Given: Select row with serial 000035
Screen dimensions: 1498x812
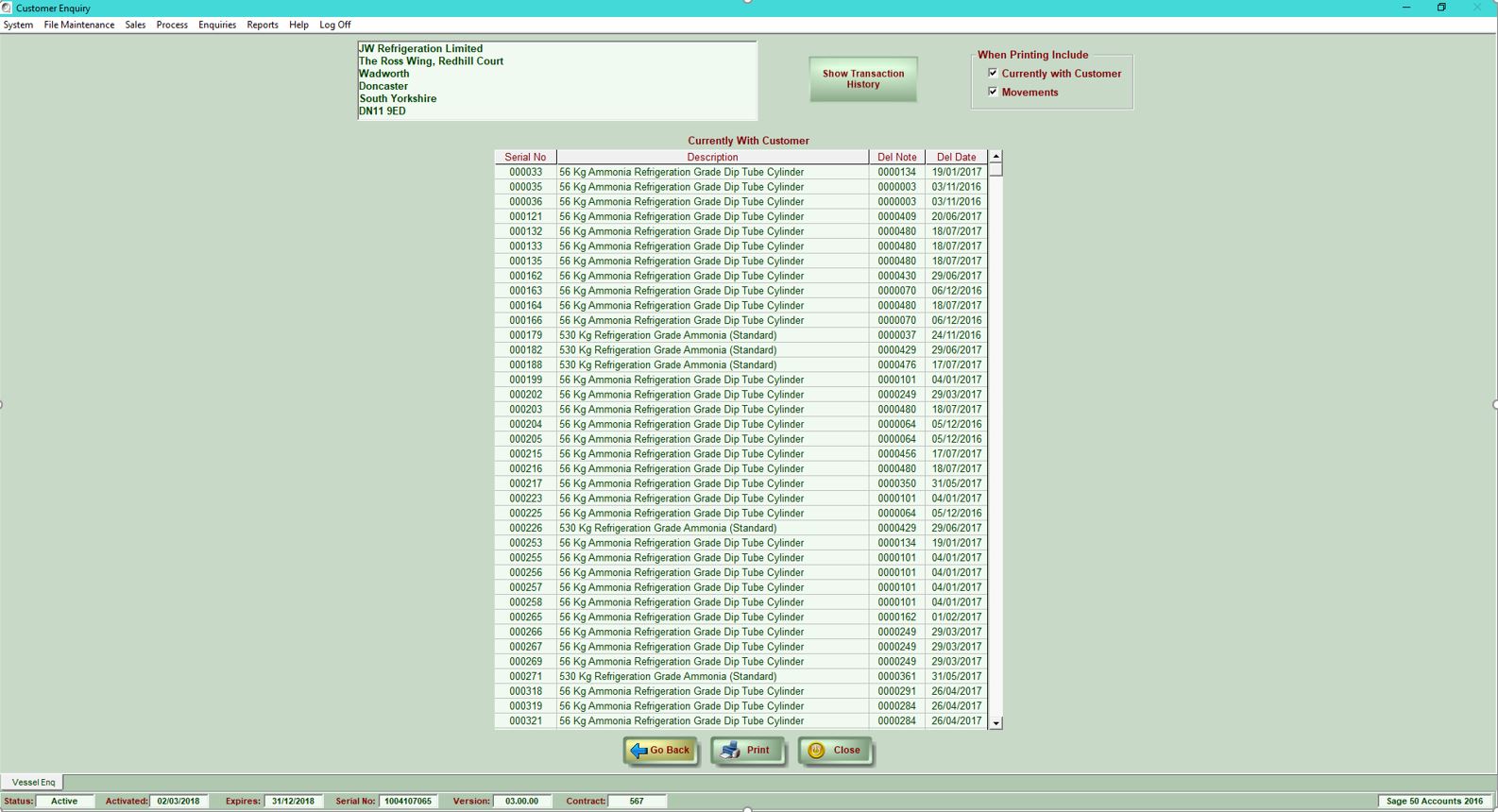Looking at the screenshot, I should pyautogui.click(x=740, y=187).
